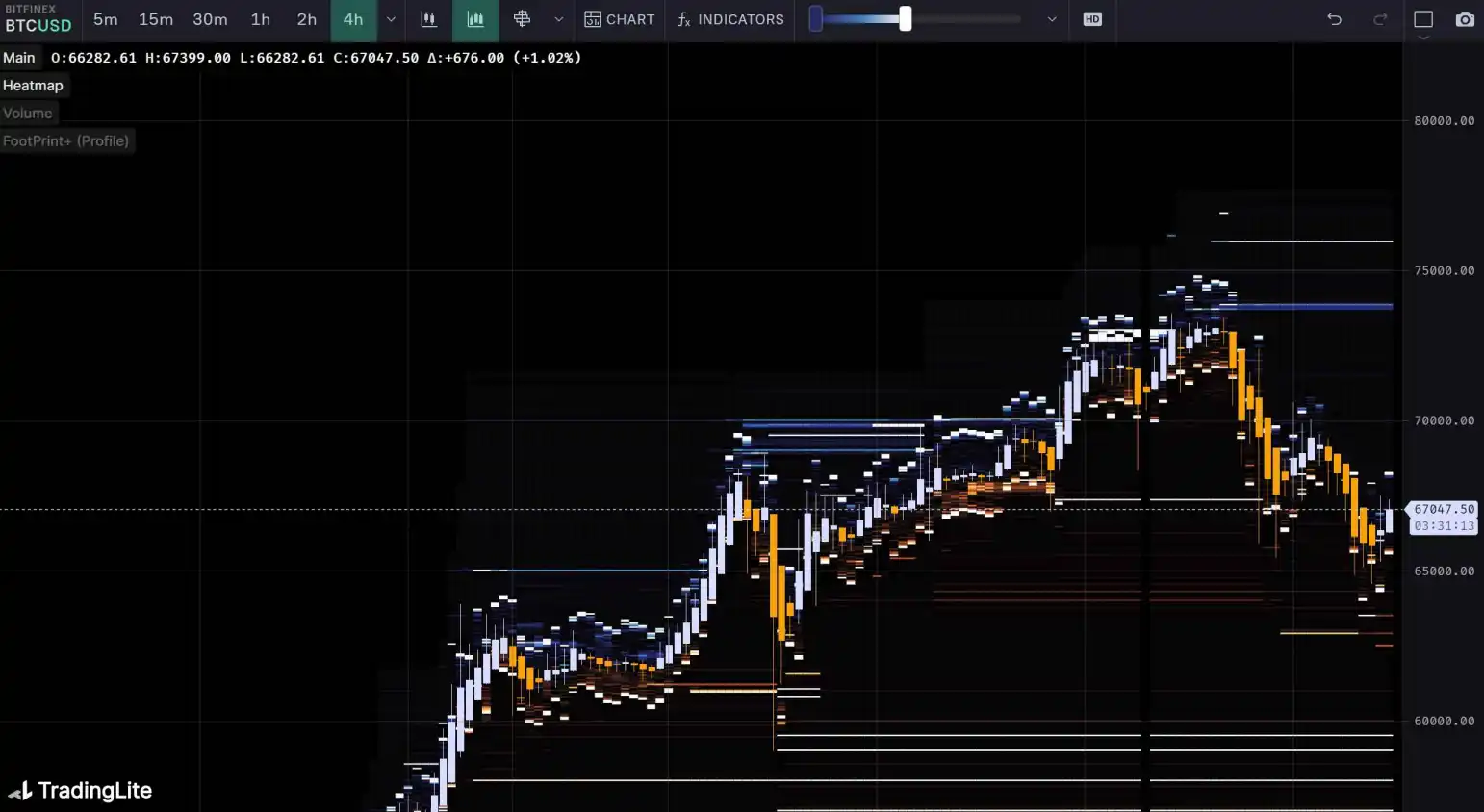Expand the timeframe dropdown after 4h
This screenshot has height=812, width=1484.
click(x=391, y=19)
